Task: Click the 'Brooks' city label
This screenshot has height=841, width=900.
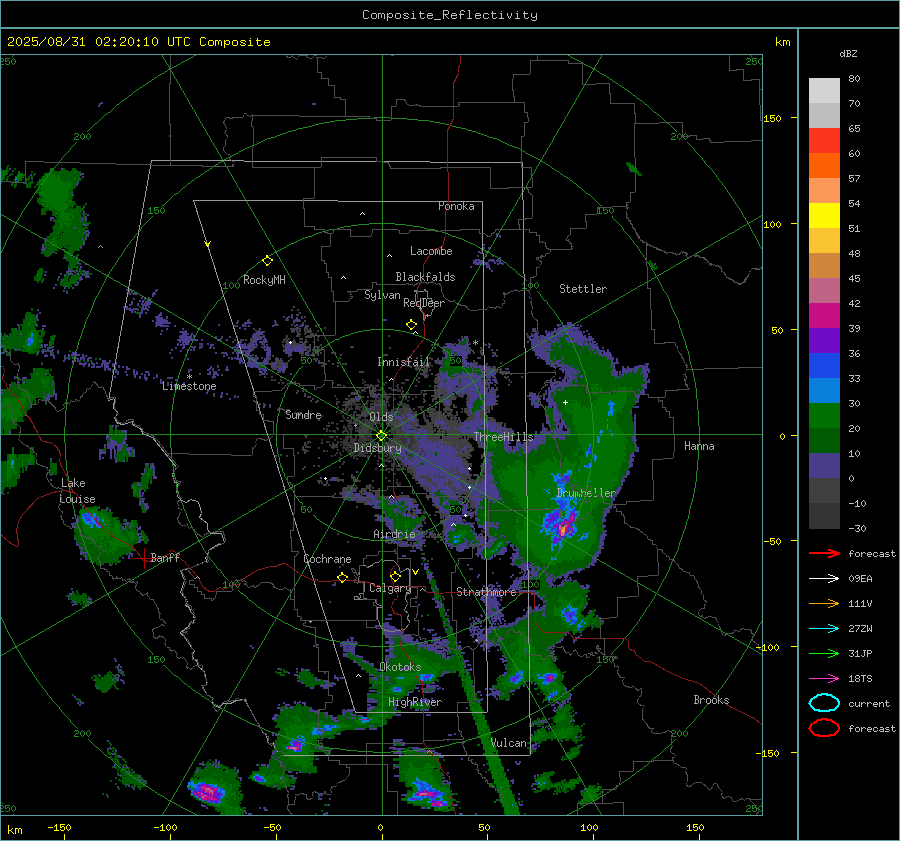Action: [711, 700]
